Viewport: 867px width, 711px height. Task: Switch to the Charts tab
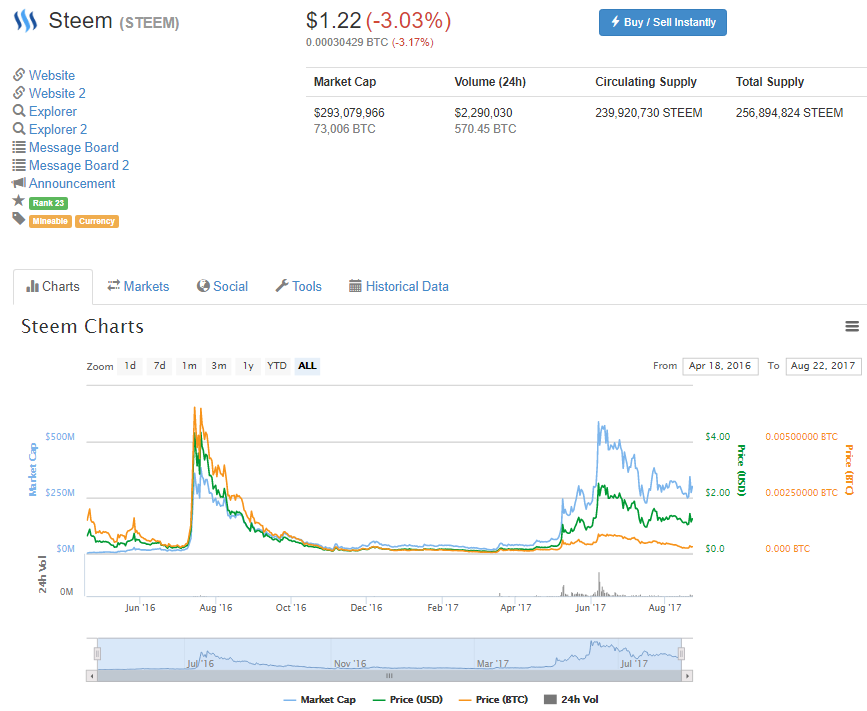[x=53, y=286]
